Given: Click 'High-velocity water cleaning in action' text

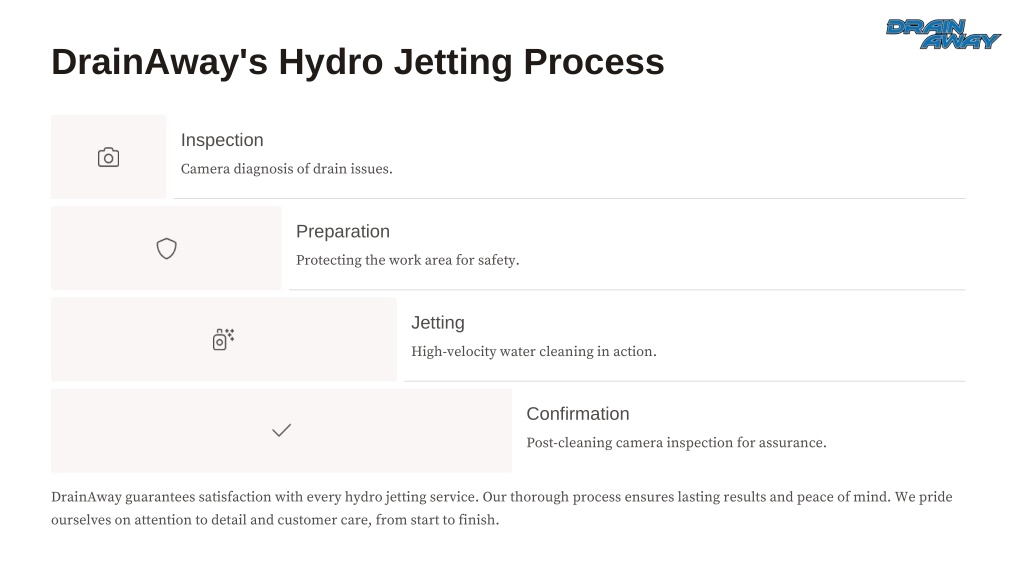Looking at the screenshot, I should coord(534,351).
